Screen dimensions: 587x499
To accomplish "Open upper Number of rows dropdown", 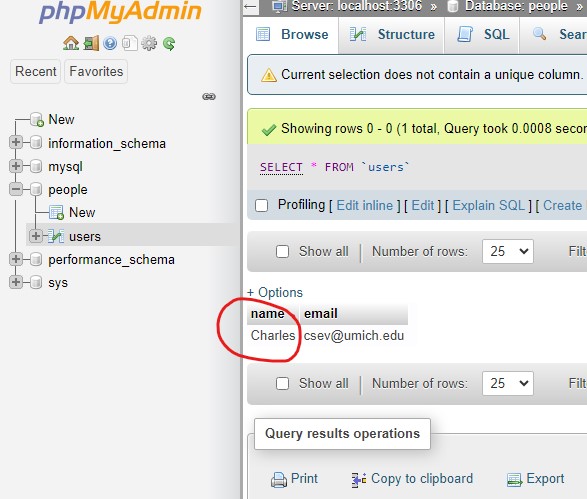I will click(508, 251).
